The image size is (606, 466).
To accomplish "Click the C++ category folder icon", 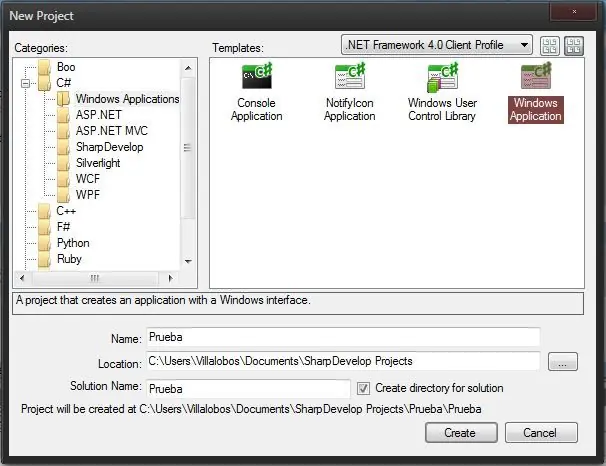I will coord(44,211).
